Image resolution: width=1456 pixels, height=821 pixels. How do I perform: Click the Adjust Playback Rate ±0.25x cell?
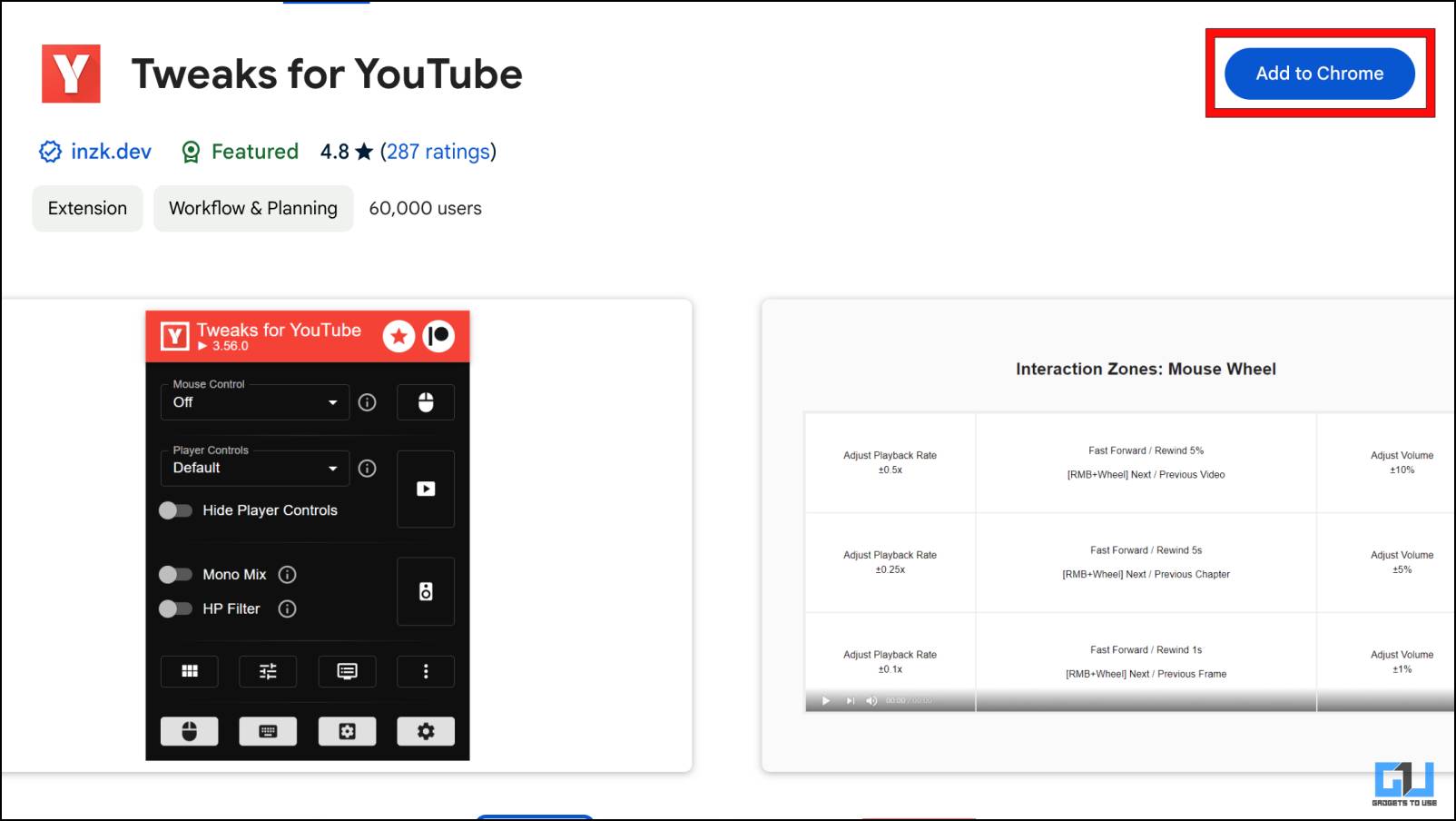pyautogui.click(x=890, y=562)
